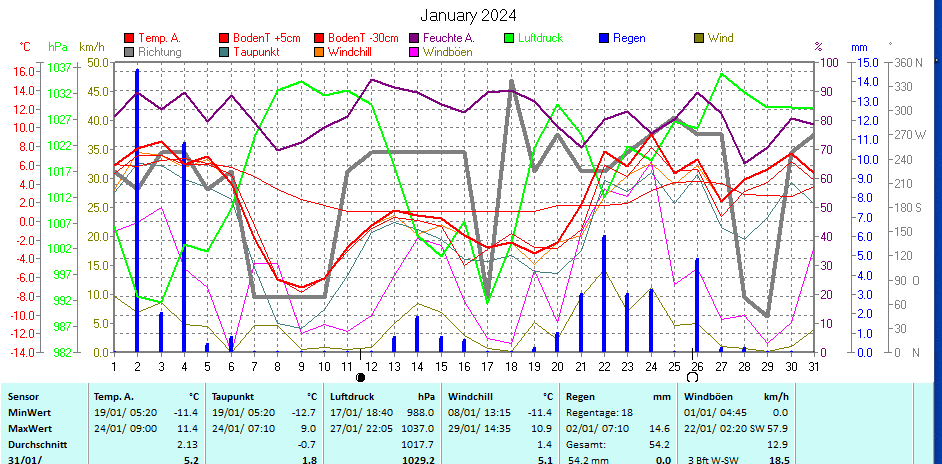Select the 'Richtung' legend label

(x=159, y=52)
